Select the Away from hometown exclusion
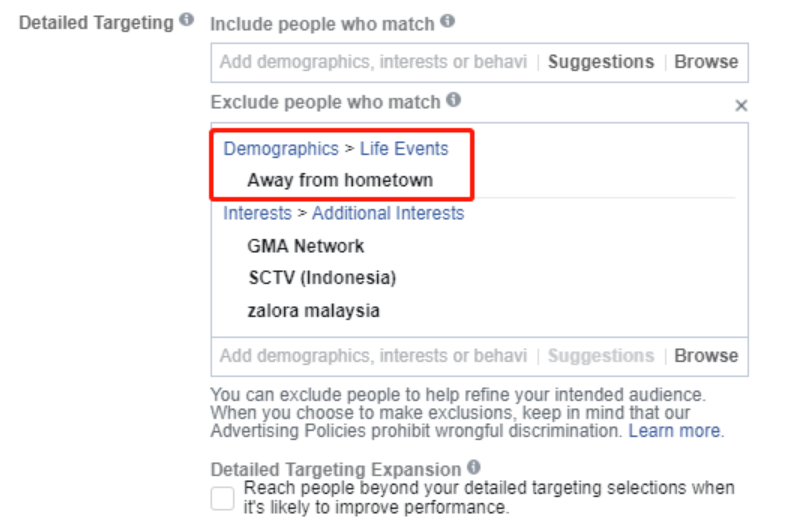The height and width of the screenshot is (526, 786). (x=340, y=180)
